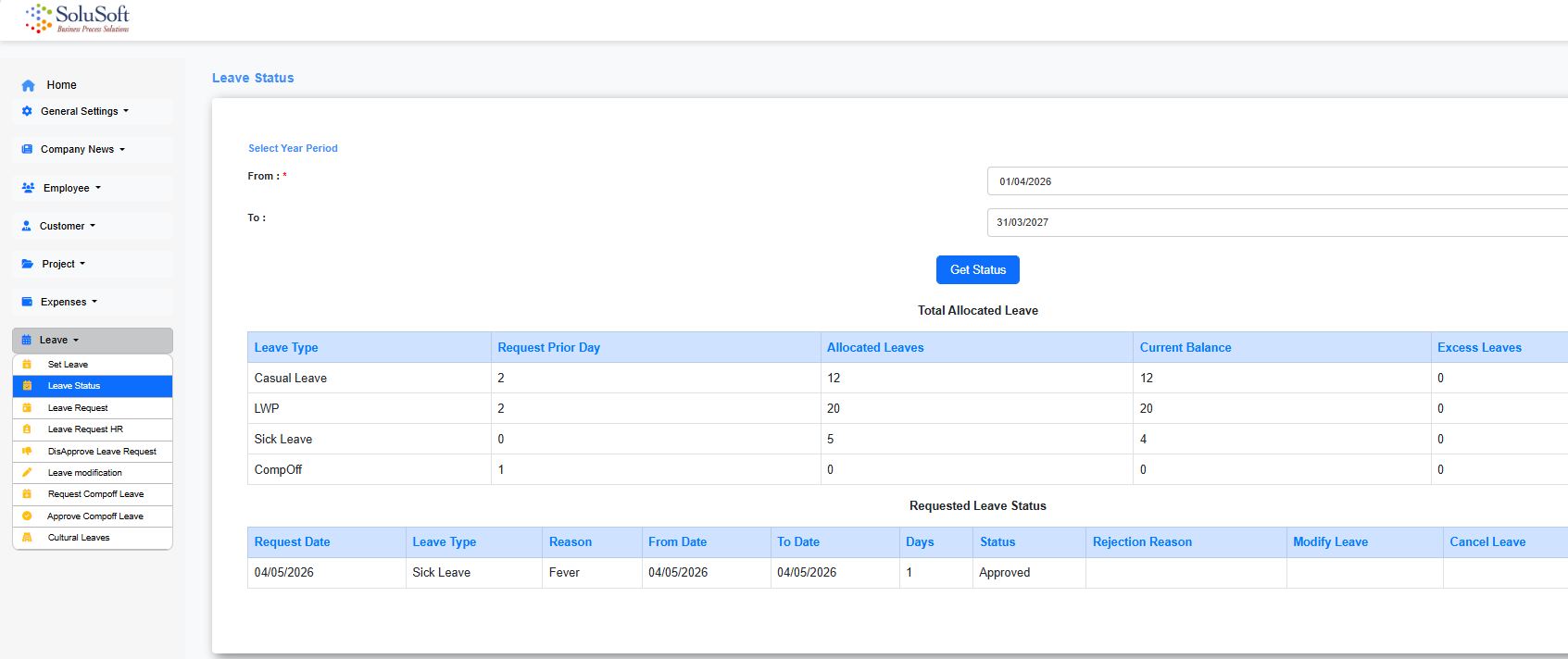
Task: Expand the Company News dropdown
Action: pyautogui.click(x=93, y=149)
